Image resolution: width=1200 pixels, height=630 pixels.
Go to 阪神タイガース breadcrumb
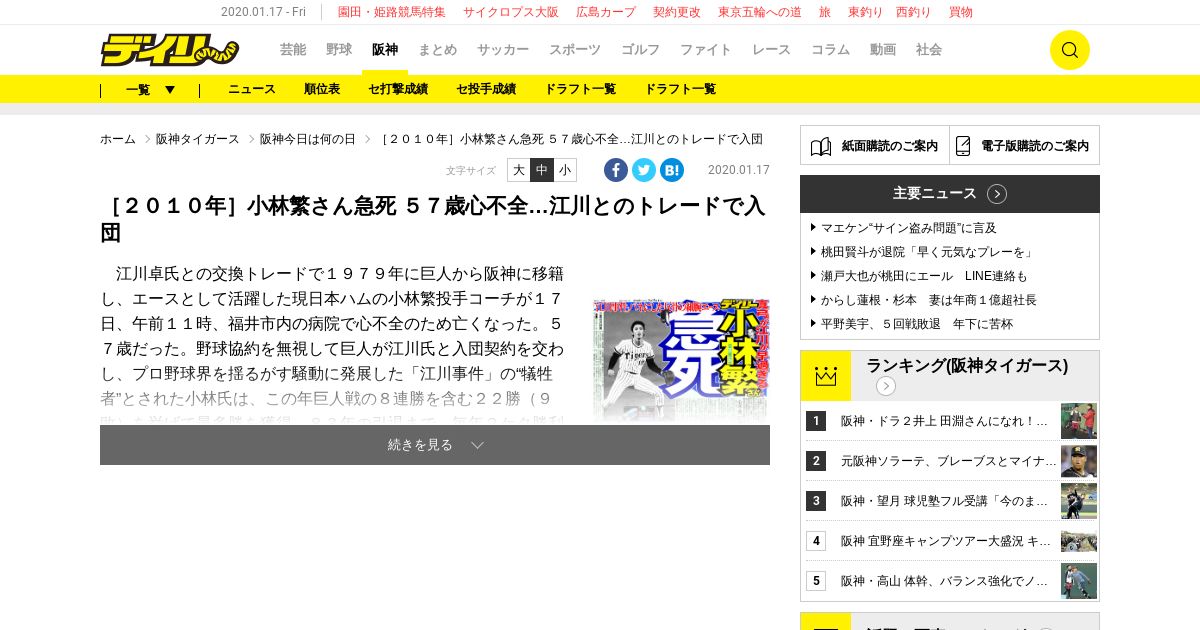(x=198, y=139)
